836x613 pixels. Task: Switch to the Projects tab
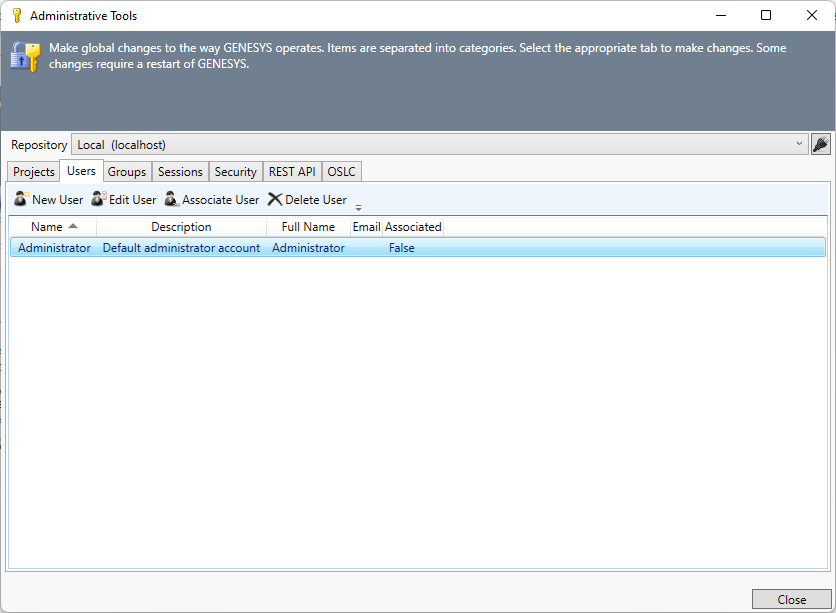[34, 172]
